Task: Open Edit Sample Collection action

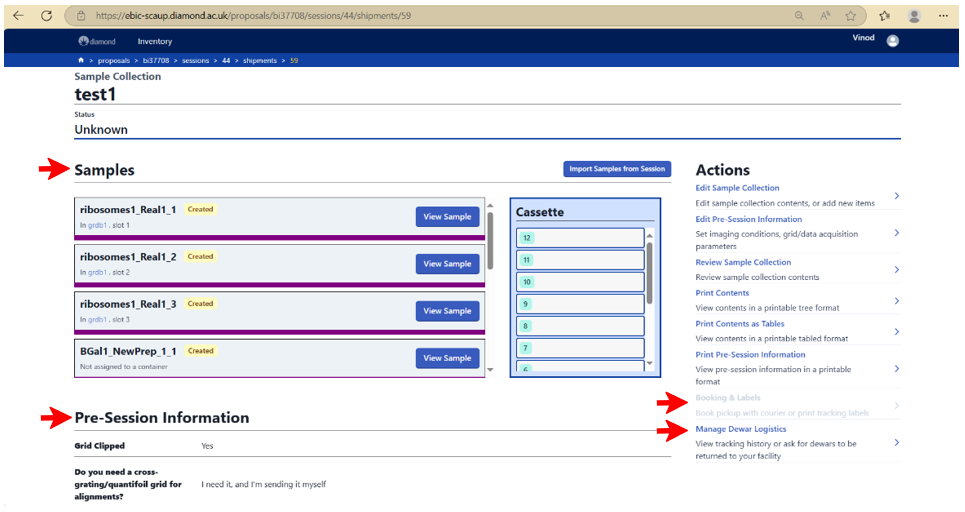Action: click(x=737, y=188)
